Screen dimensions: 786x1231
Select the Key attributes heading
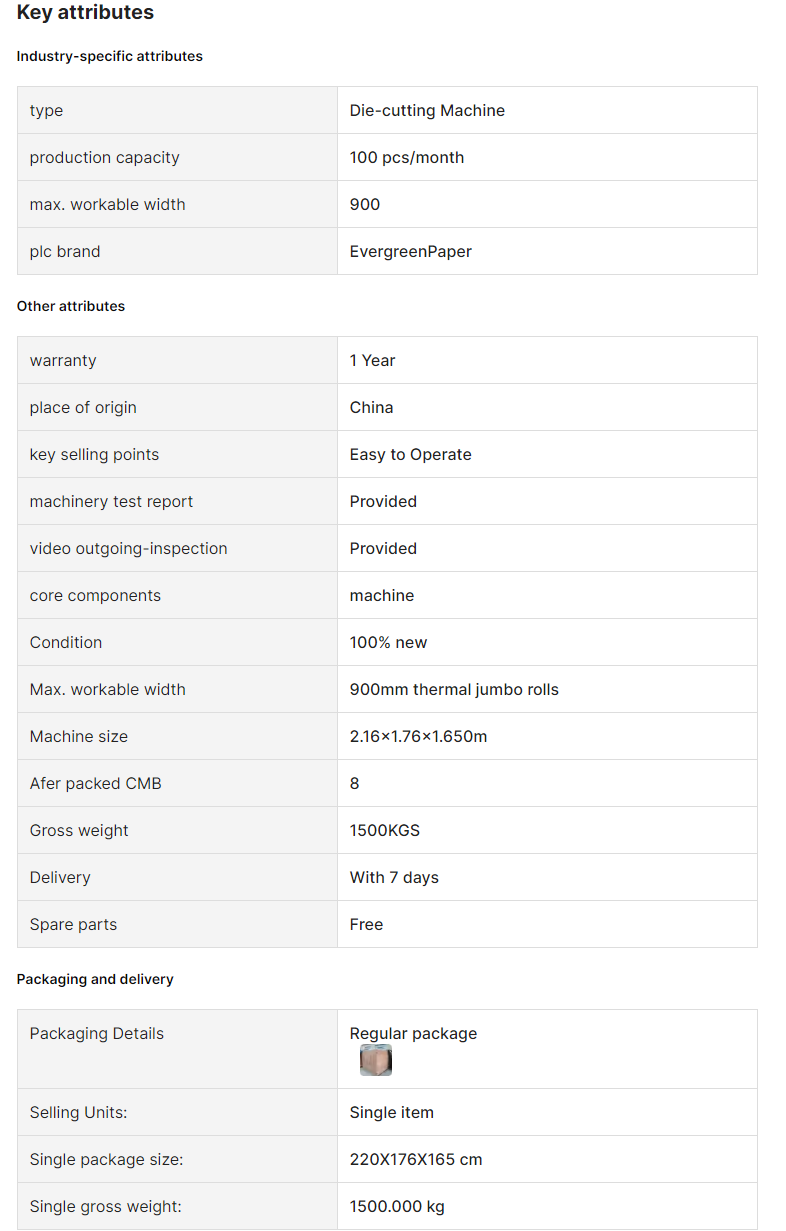click(x=85, y=13)
